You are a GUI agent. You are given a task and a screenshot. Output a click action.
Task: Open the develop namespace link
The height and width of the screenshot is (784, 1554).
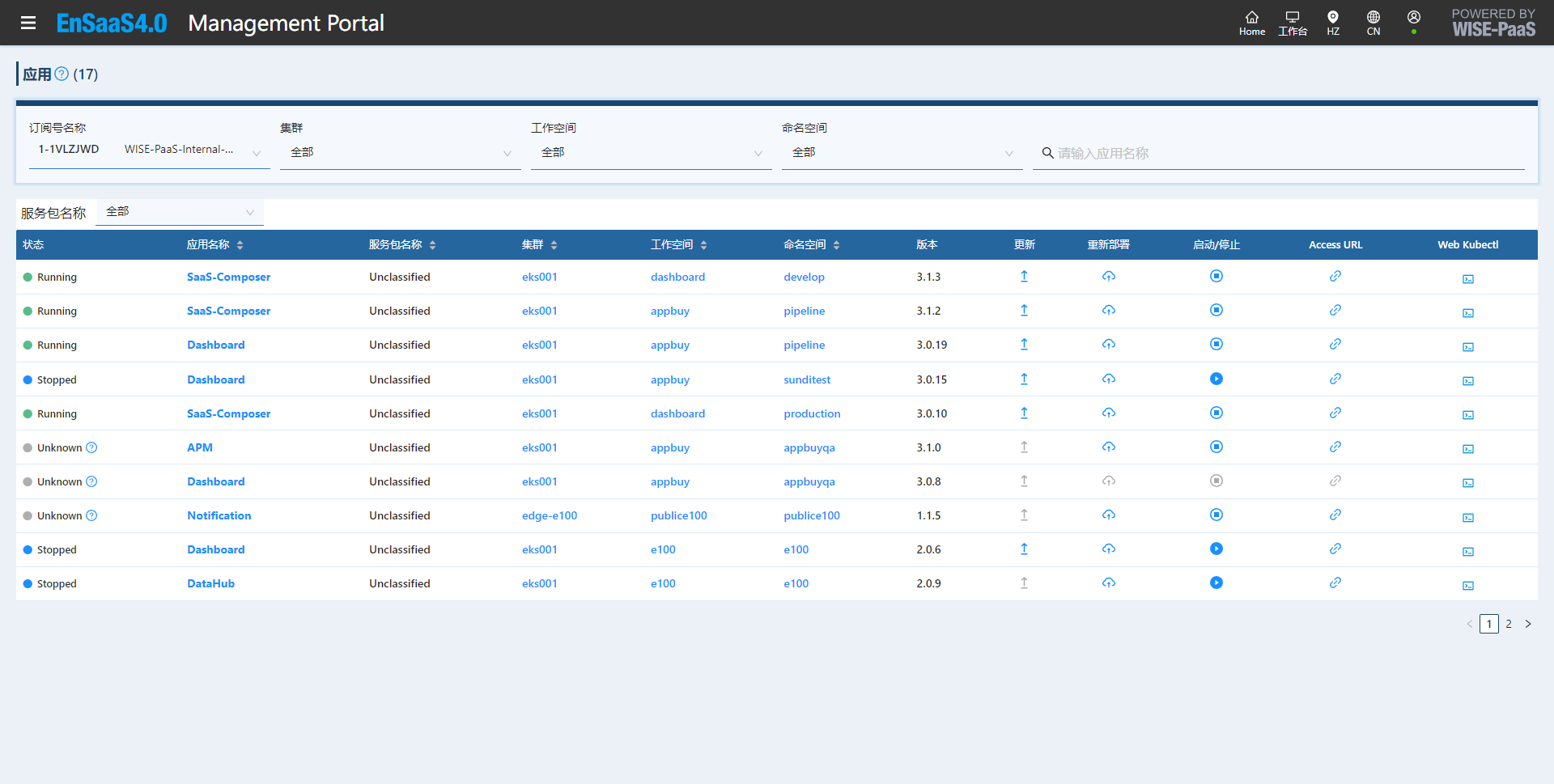(804, 277)
